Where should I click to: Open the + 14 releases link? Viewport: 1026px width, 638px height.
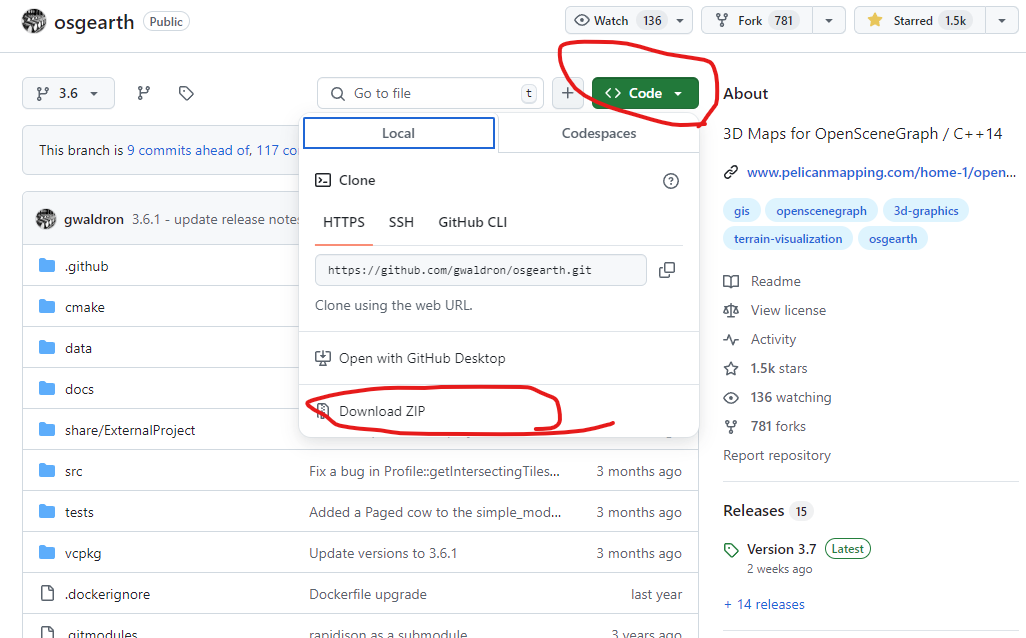point(764,605)
